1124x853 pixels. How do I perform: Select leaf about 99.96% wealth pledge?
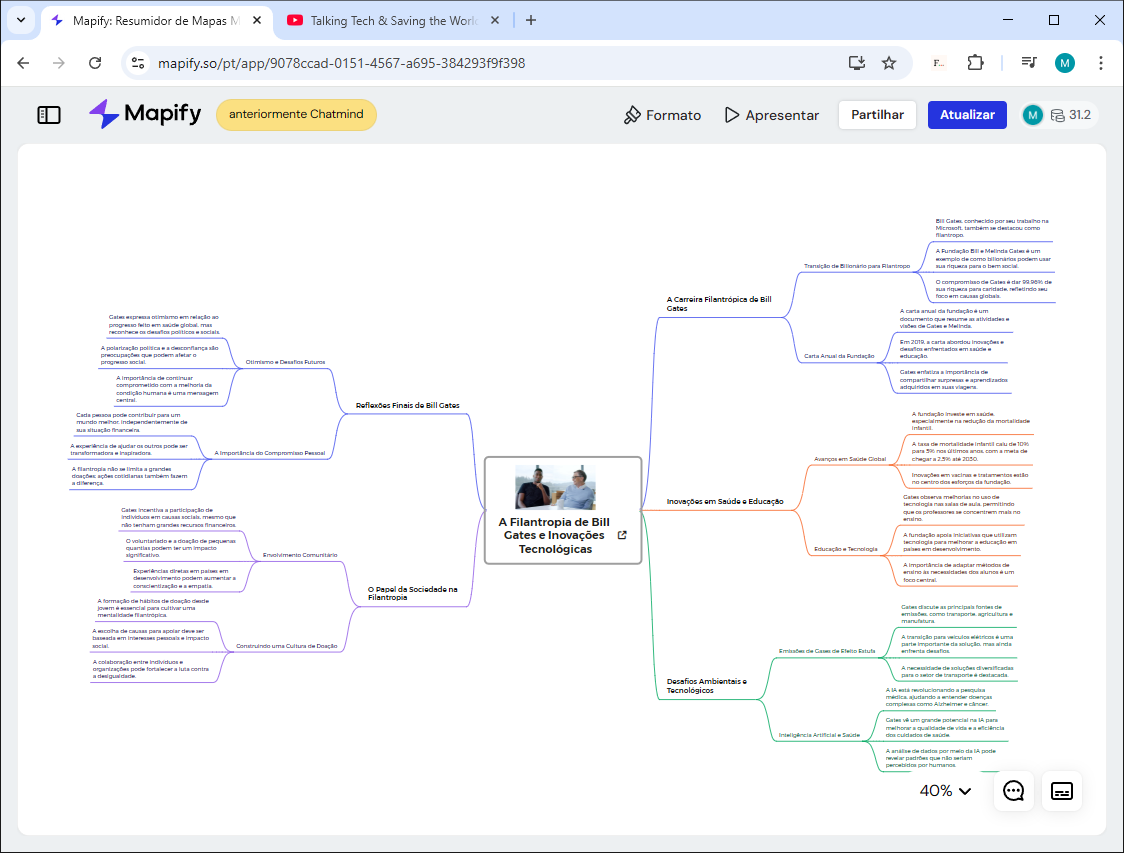(994, 289)
